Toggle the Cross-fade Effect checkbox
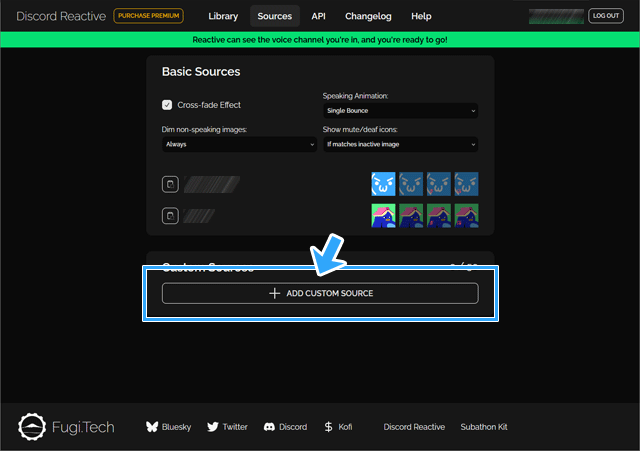Image resolution: width=640 pixels, height=451 pixels. click(167, 105)
